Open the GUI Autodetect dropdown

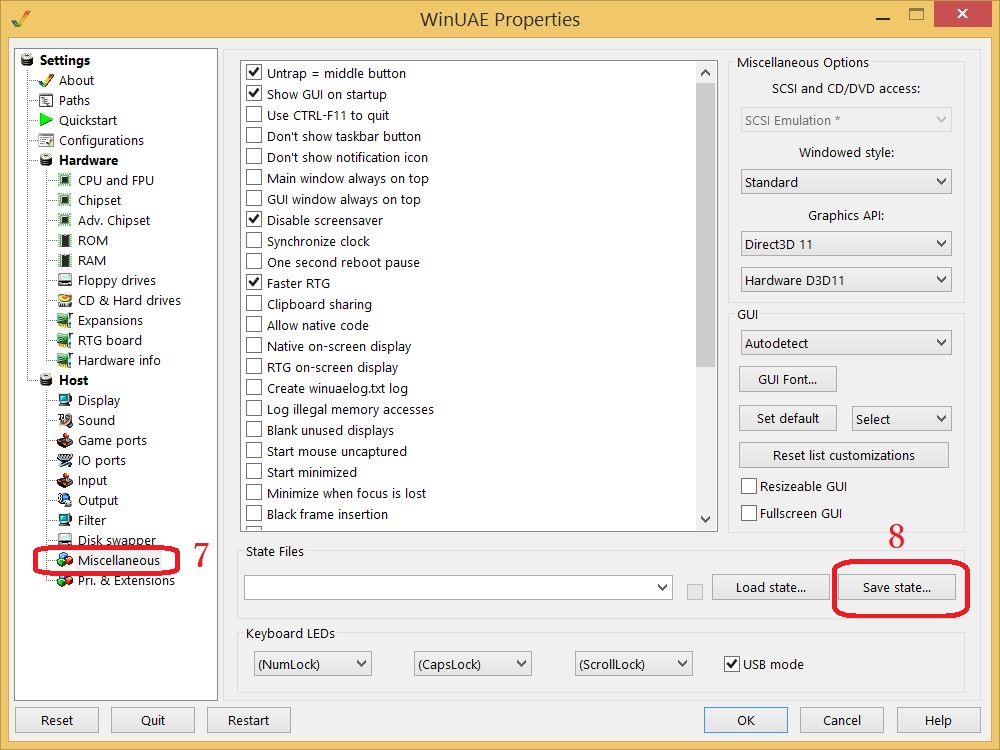point(846,343)
